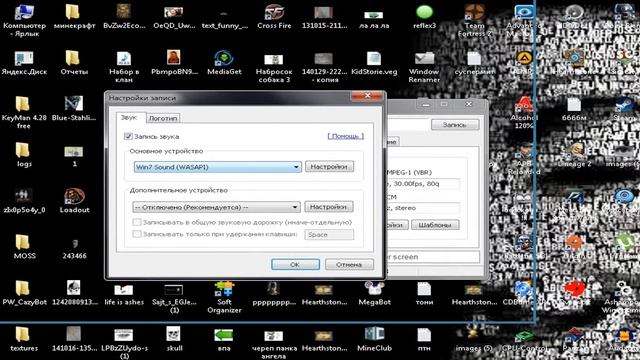Screen dimensions: 640x360
Task: Click the Шаблоны button in background window
Action: click(435, 225)
